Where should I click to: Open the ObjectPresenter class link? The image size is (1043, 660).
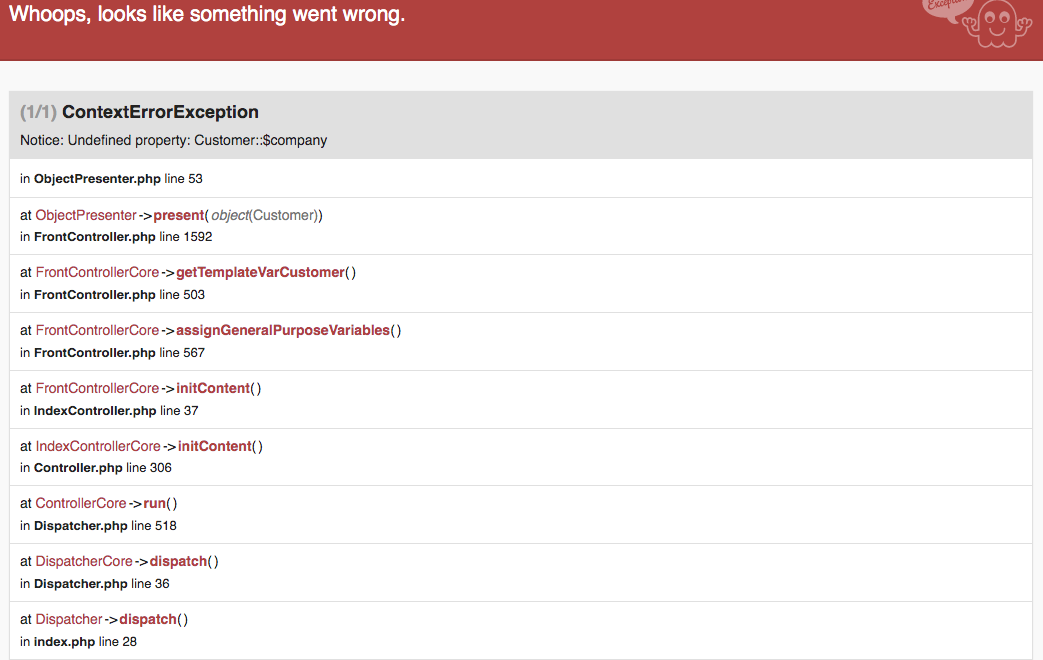[86, 215]
